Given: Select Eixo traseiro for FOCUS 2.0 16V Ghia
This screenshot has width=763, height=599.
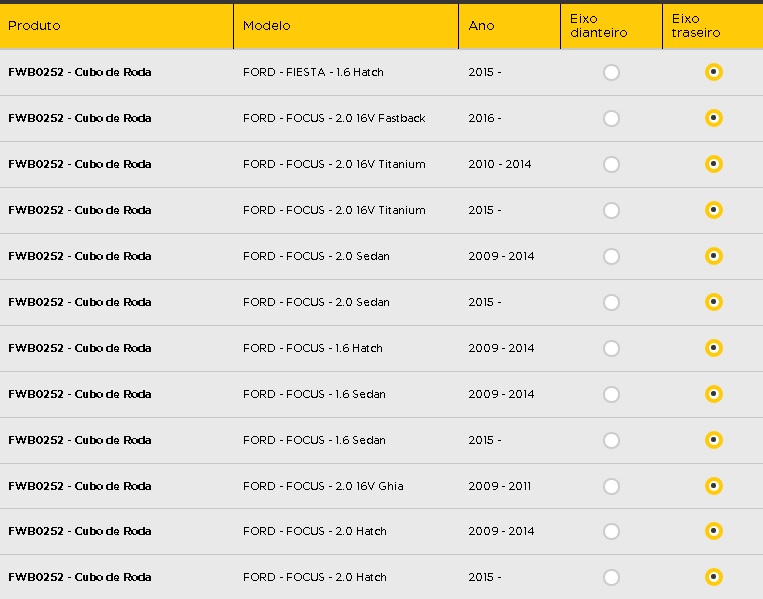Looking at the screenshot, I should (x=713, y=486).
